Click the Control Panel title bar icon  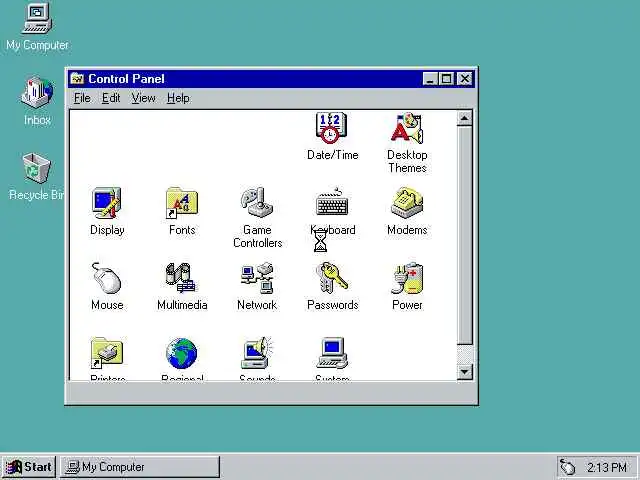[77, 78]
